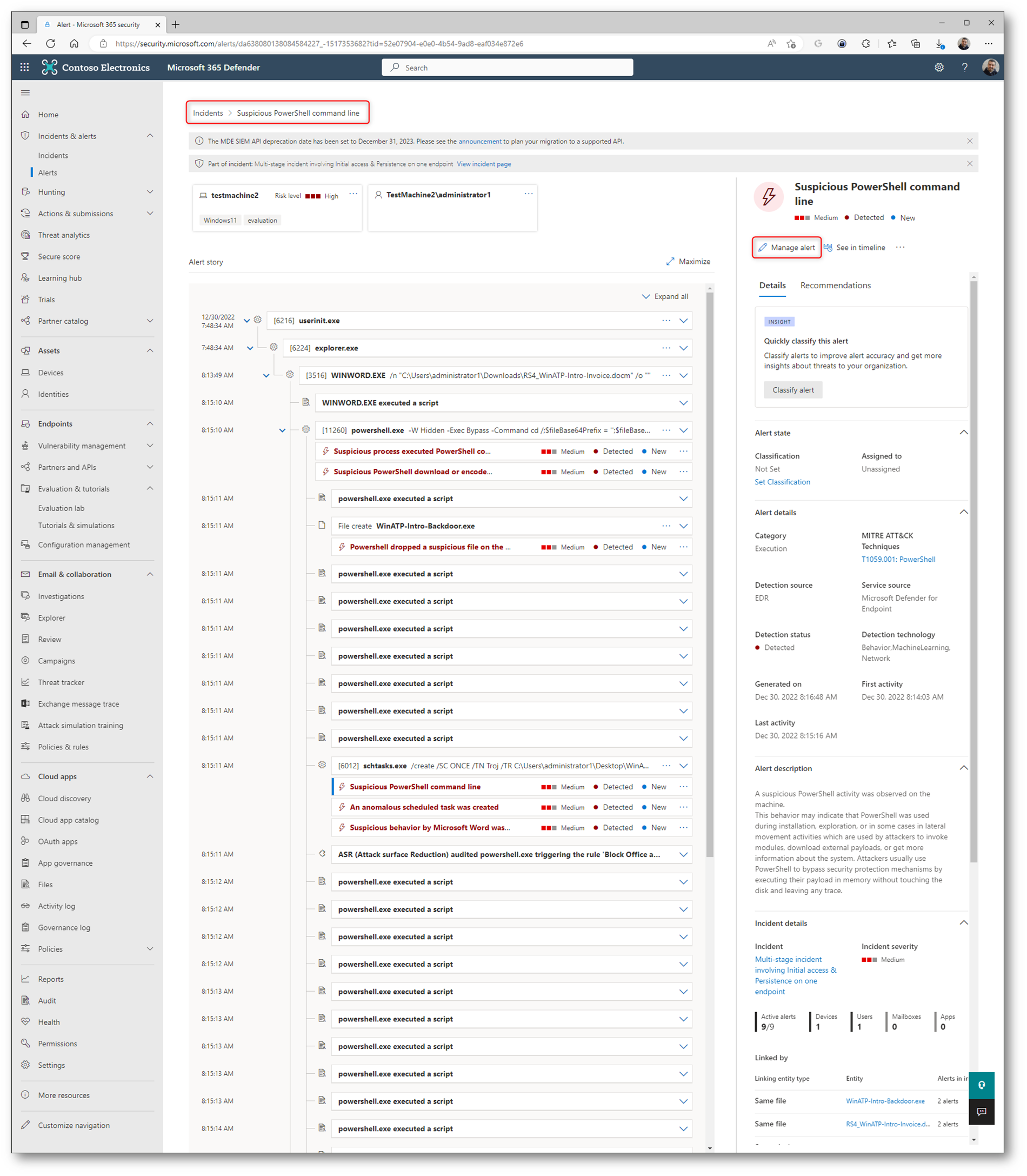Open Alerts in the left navigation
The width and height of the screenshot is (1027, 1176).
48,172
